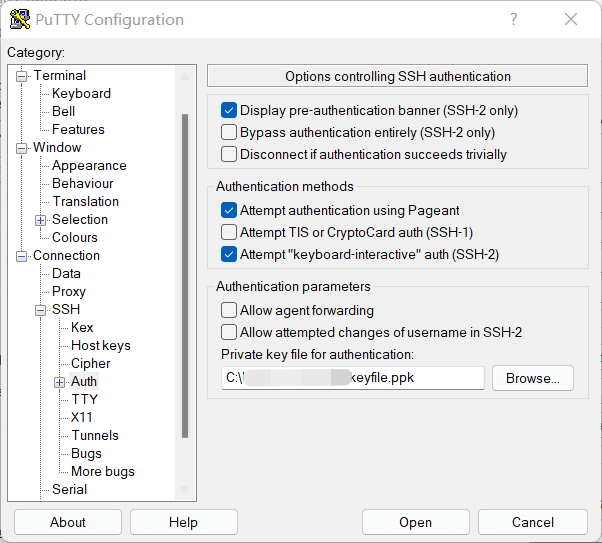This screenshot has height=543, width=602.
Task: Click the scroll down arrow in category tree
Action: pyautogui.click(x=185, y=489)
